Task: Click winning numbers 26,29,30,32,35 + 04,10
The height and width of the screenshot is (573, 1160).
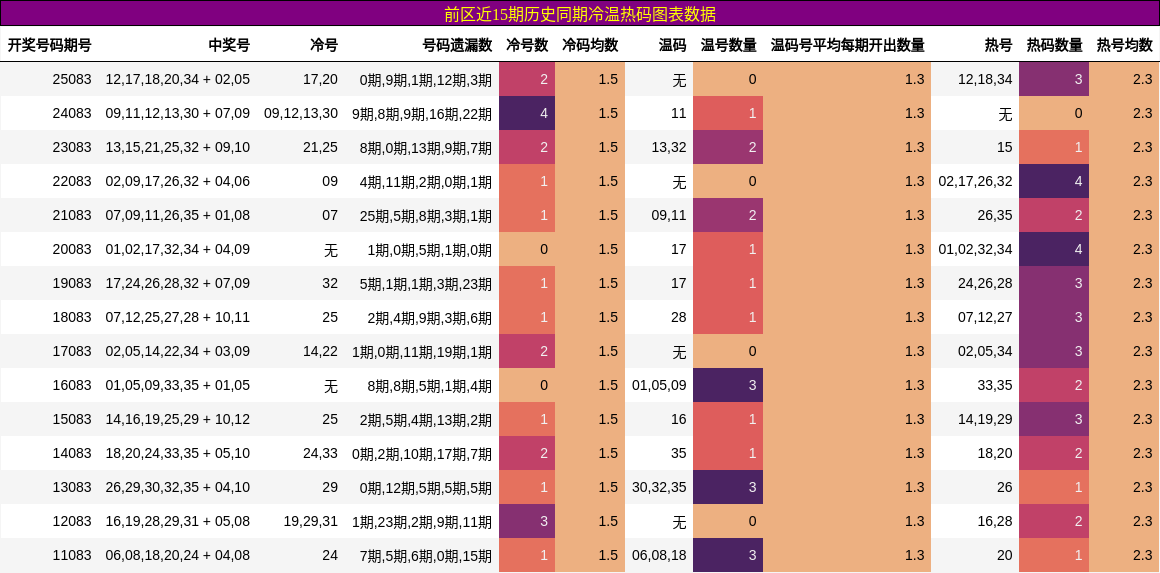Action: pos(178,487)
